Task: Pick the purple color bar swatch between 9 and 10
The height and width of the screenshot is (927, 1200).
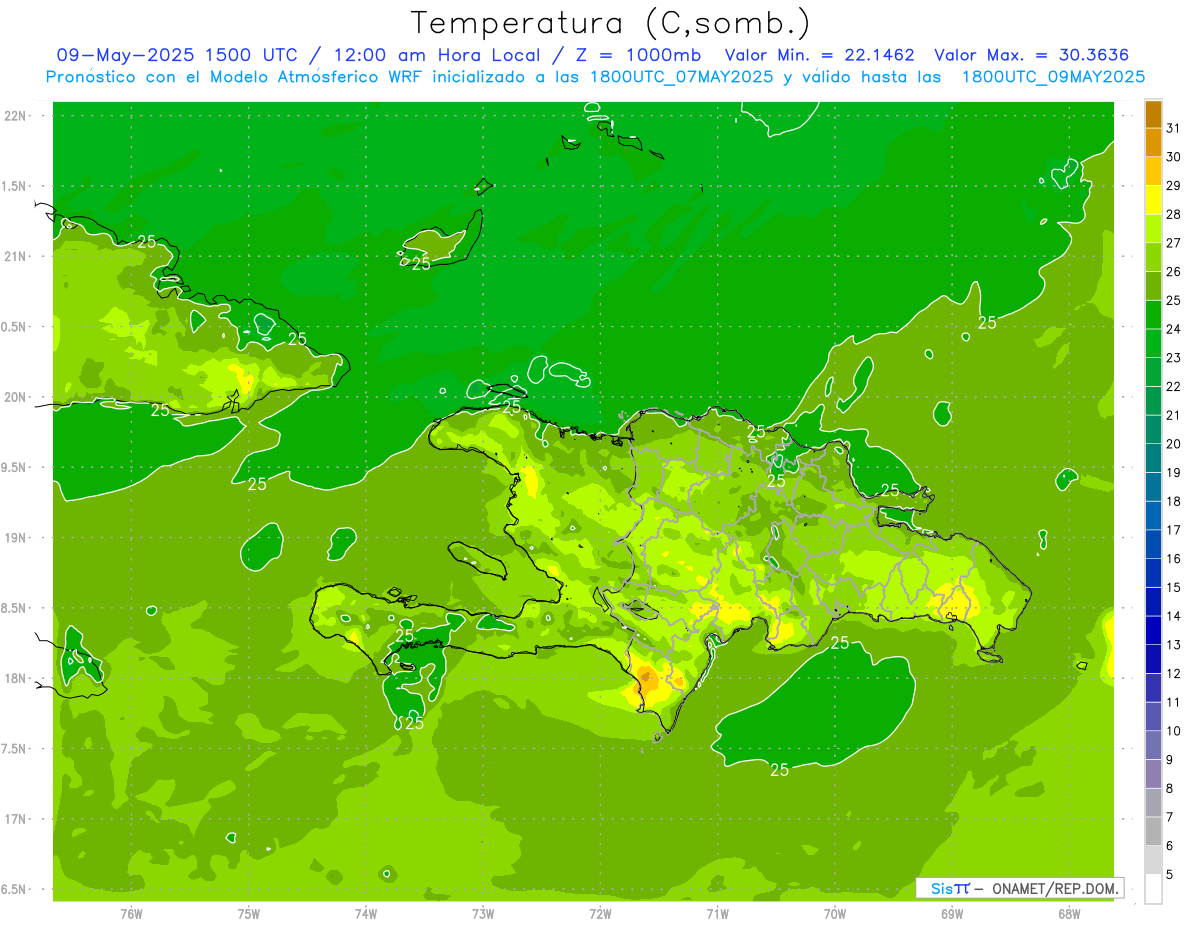Action: [x=1153, y=746]
